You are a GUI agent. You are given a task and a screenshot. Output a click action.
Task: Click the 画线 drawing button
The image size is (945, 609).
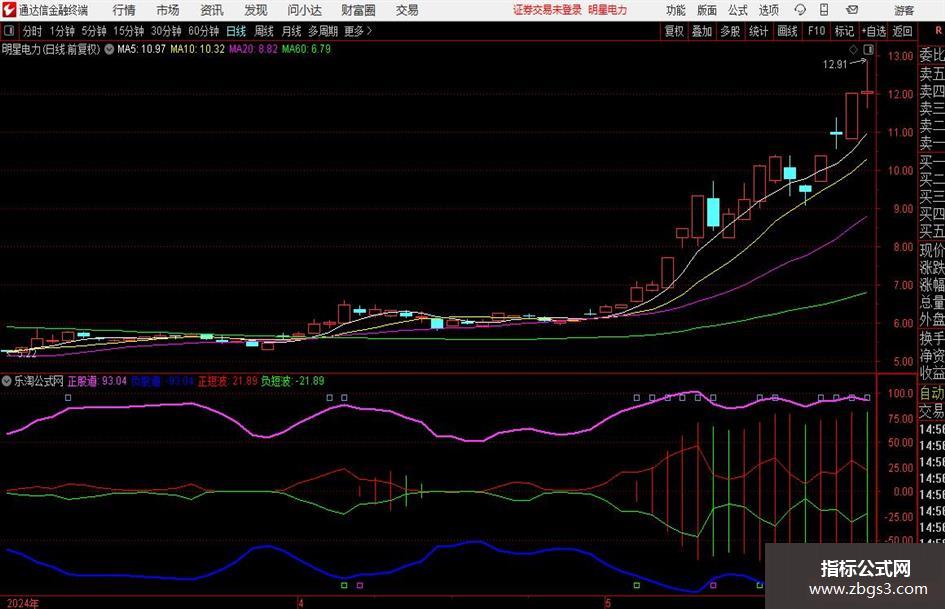pyautogui.click(x=787, y=31)
